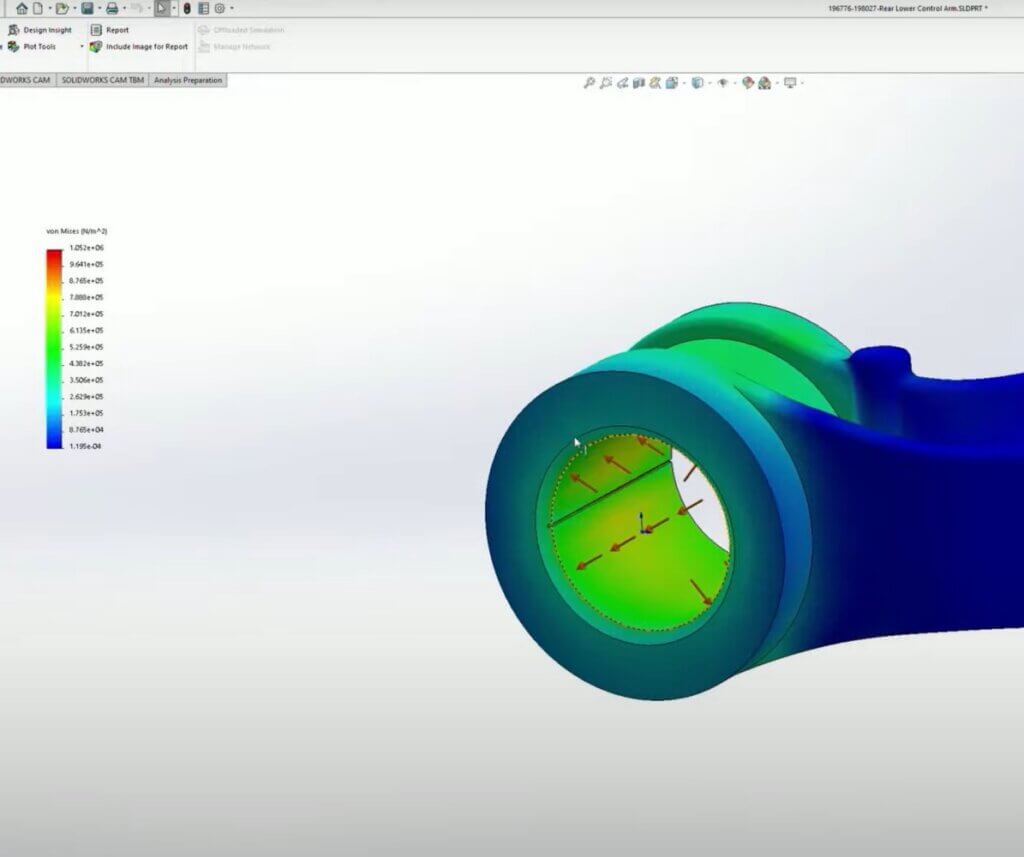1024x857 pixels.
Task: Click the legend maximum value 1.052e+06
Action: click(86, 248)
